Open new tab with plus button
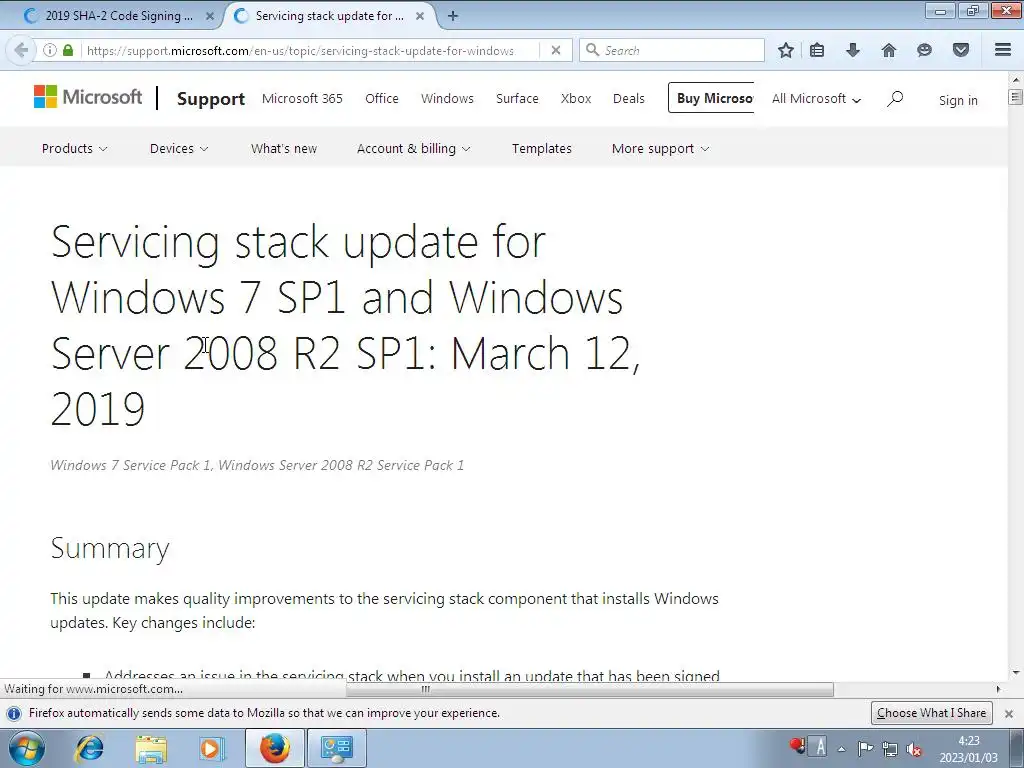Image resolution: width=1024 pixels, height=768 pixels. coord(453,16)
